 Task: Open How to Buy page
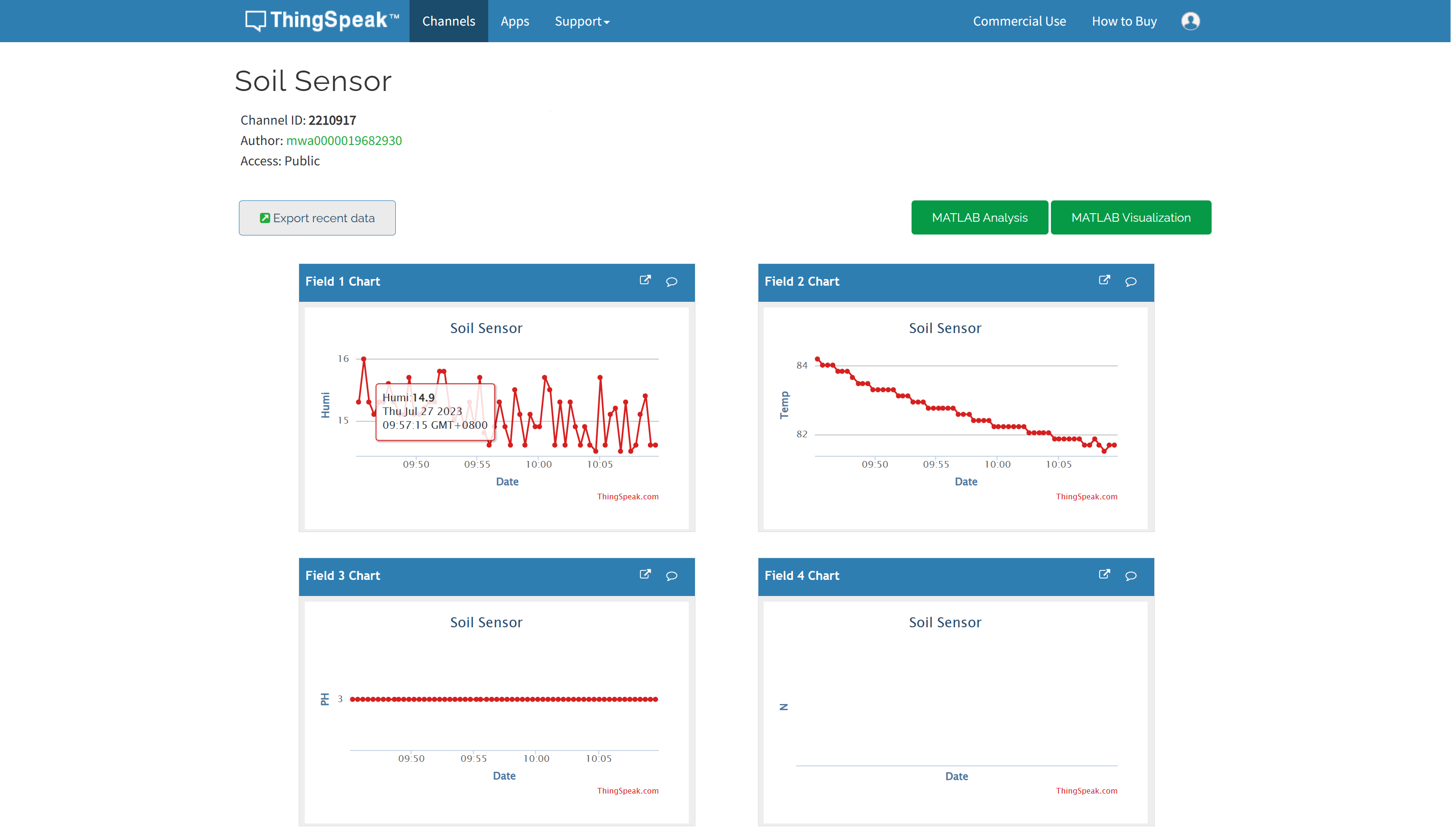point(1124,21)
